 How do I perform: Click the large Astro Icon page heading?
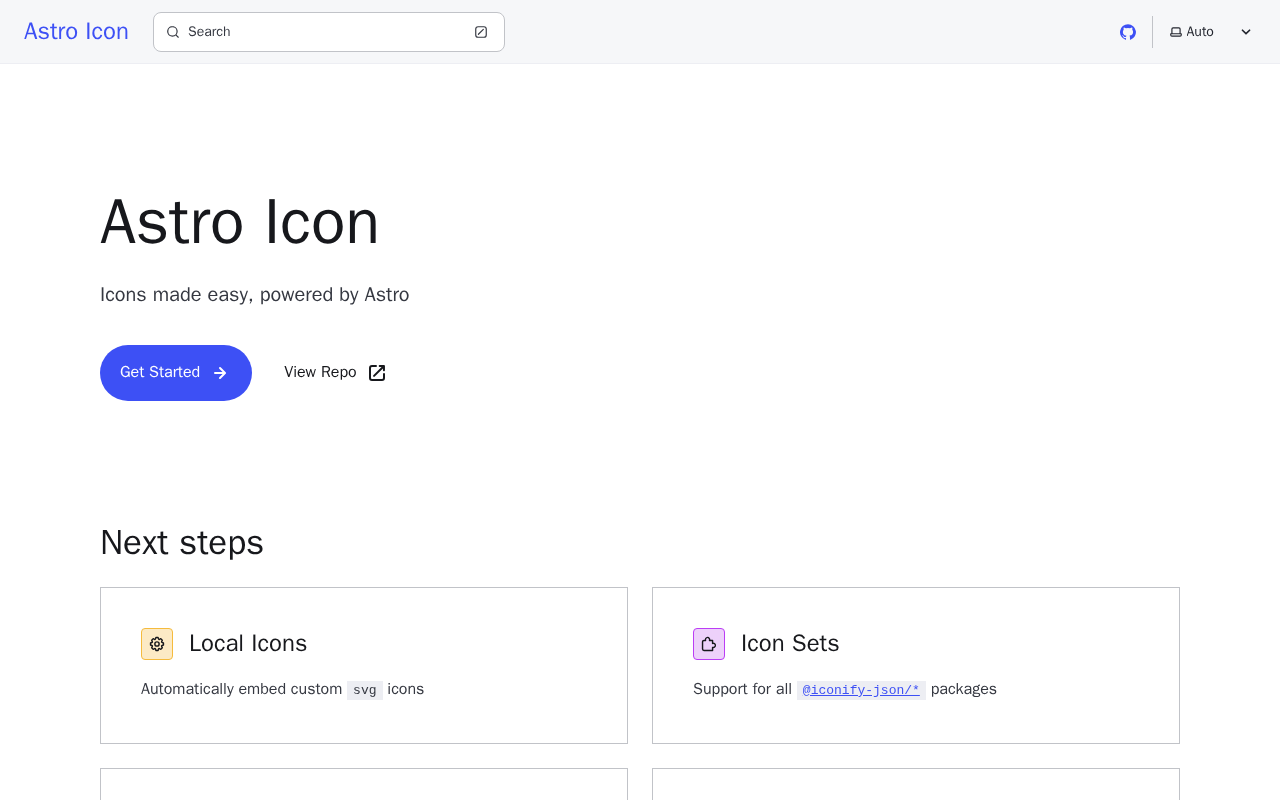[240, 222]
